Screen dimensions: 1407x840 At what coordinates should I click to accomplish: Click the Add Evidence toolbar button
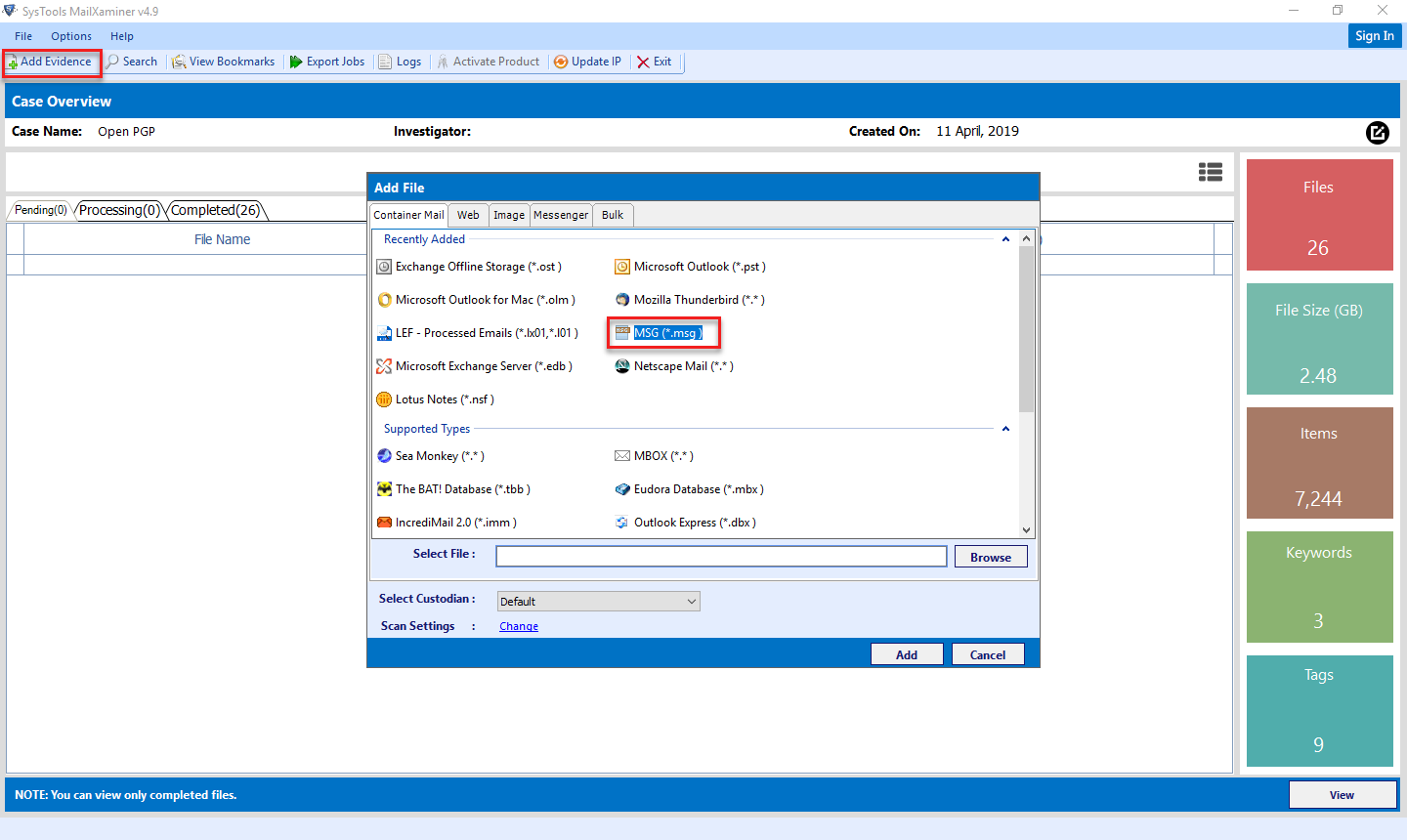pos(52,62)
